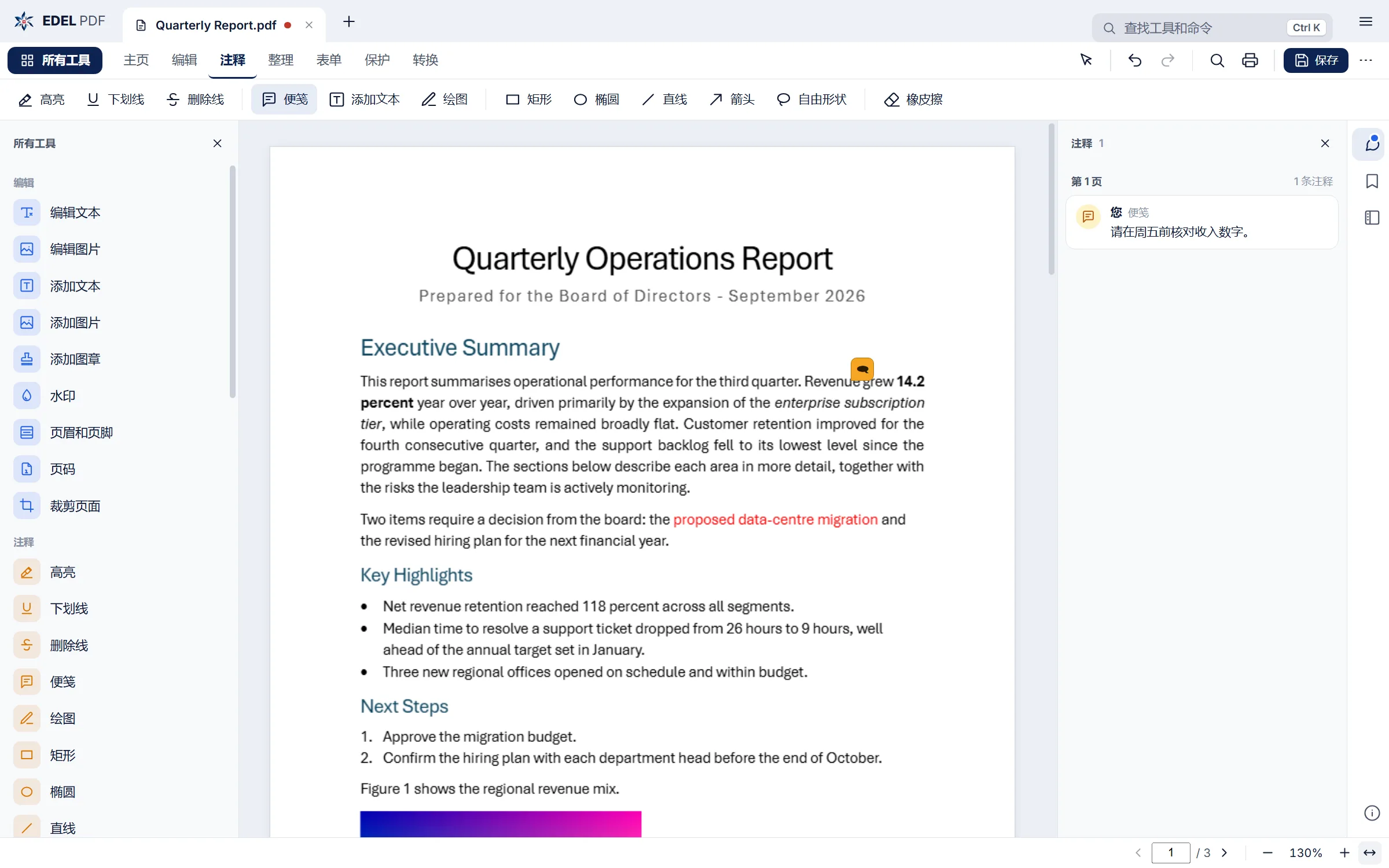Choose the Drawing (绘图) toolbar tool
Screen dimensions: 1389x868
point(444,100)
